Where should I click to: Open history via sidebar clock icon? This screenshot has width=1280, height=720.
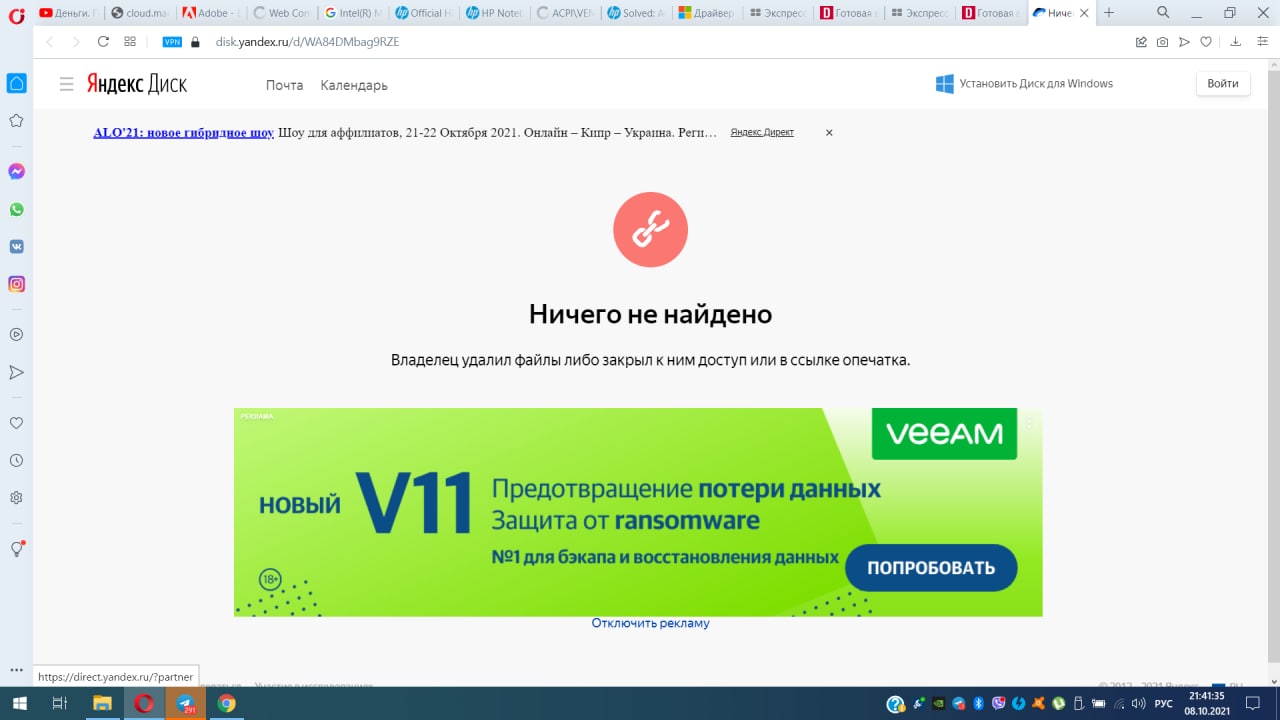pyautogui.click(x=16, y=461)
